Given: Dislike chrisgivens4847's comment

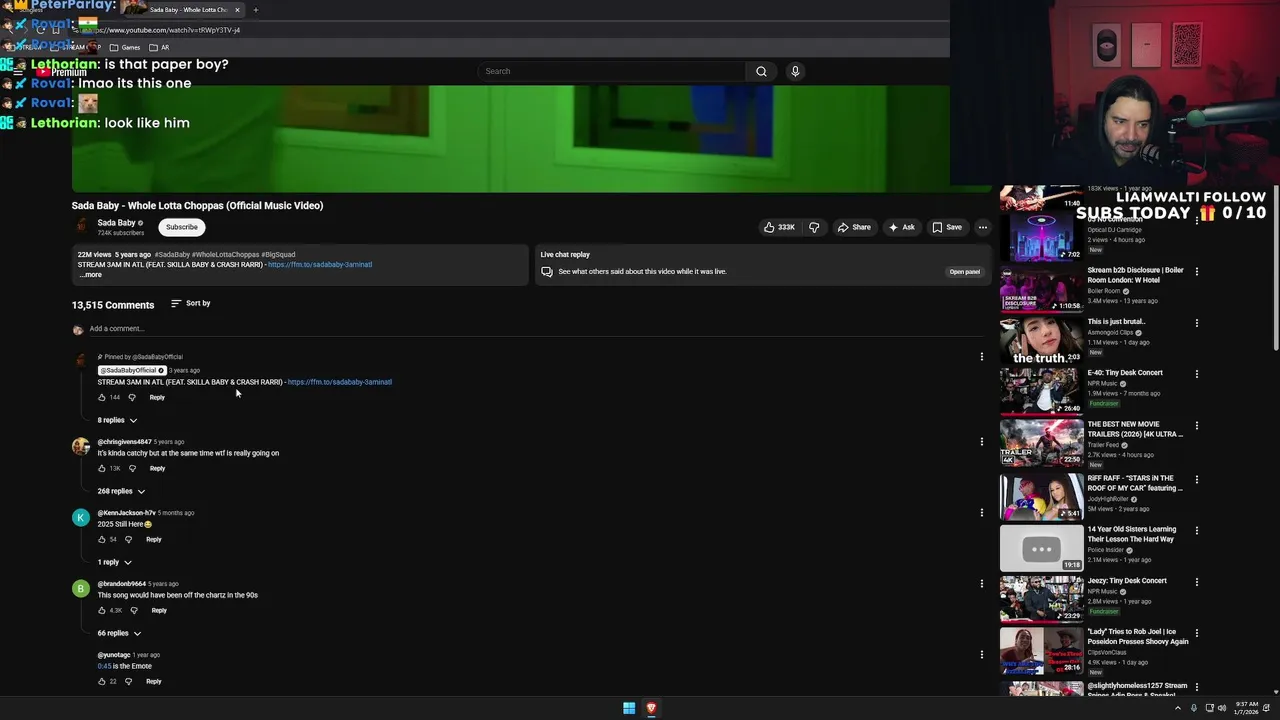Looking at the screenshot, I should click(x=132, y=468).
